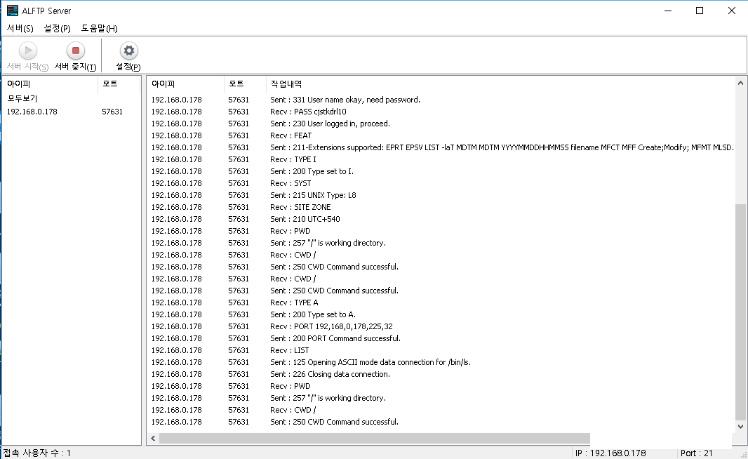Click the vertical scrollbar up arrow
The image size is (748, 459).
click(740, 84)
